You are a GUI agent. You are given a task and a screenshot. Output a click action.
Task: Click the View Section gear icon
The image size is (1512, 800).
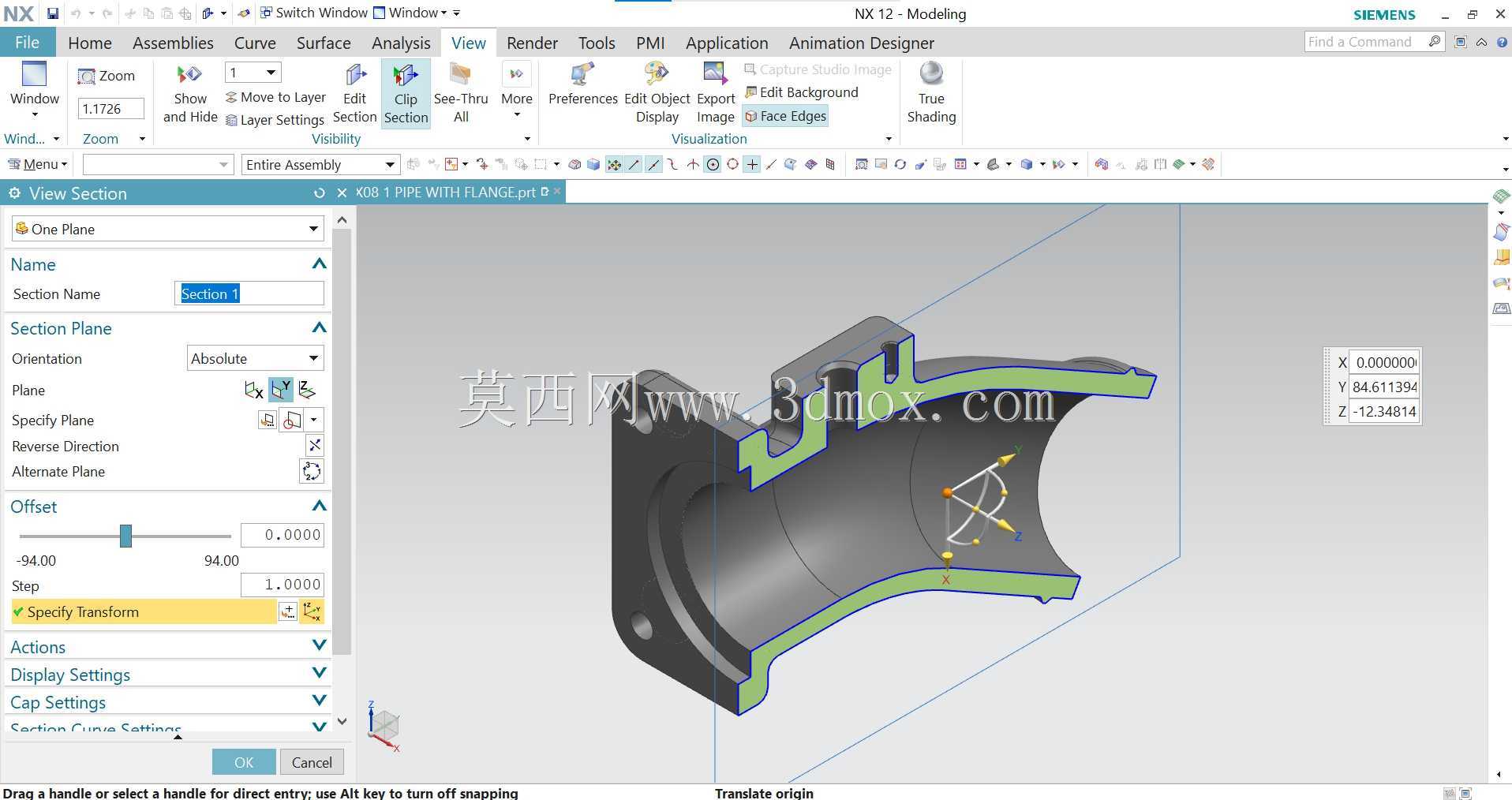click(x=15, y=193)
